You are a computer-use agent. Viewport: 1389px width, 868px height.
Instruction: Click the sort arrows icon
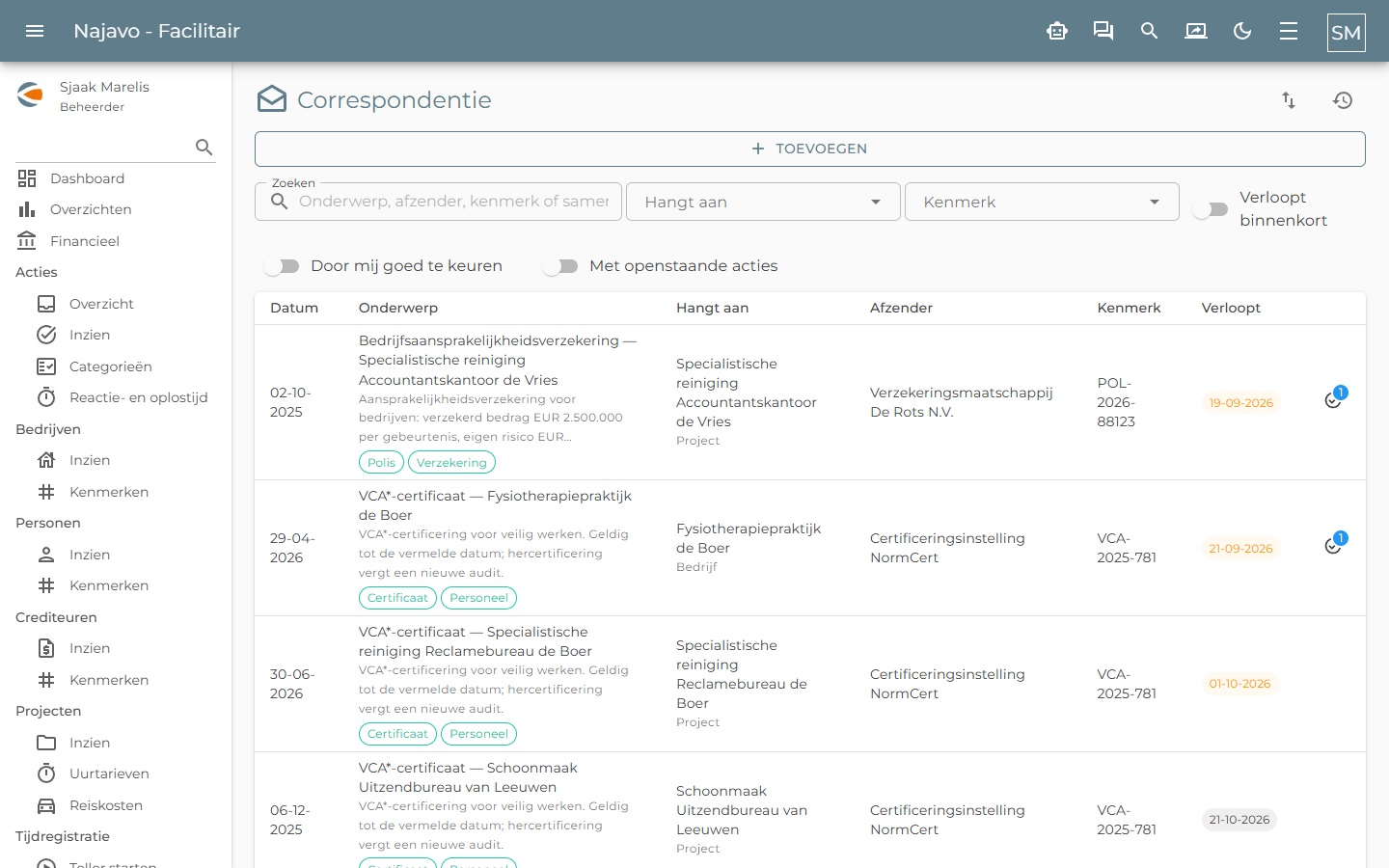coord(1289,100)
